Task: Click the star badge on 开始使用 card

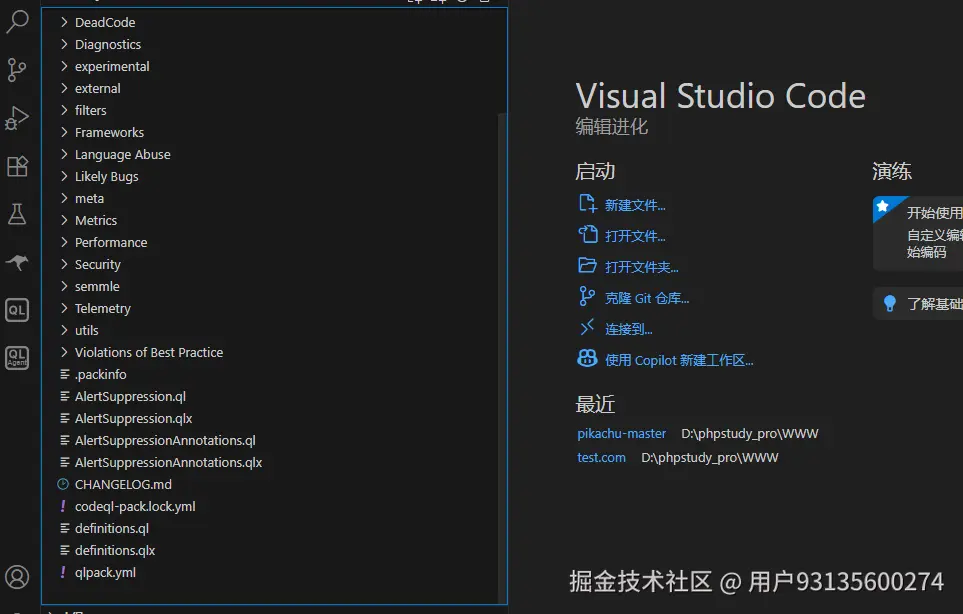Action: [883, 206]
